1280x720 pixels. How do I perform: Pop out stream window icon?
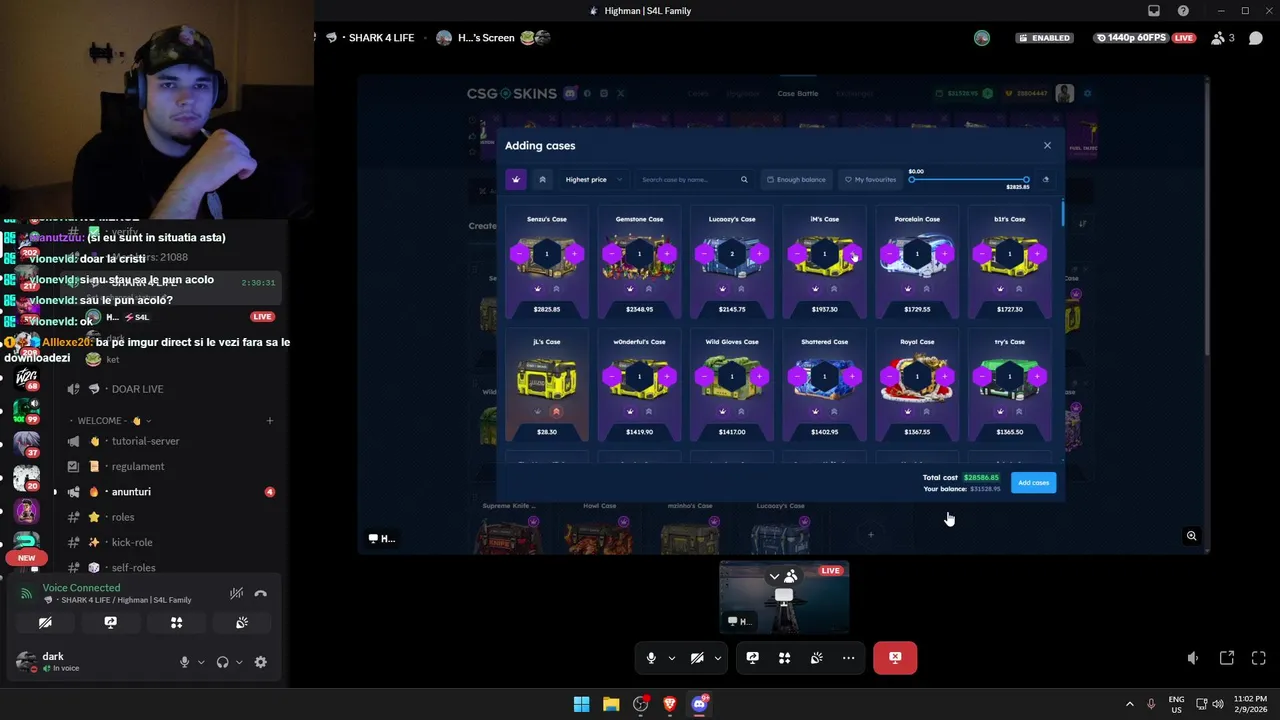[x=1227, y=658]
